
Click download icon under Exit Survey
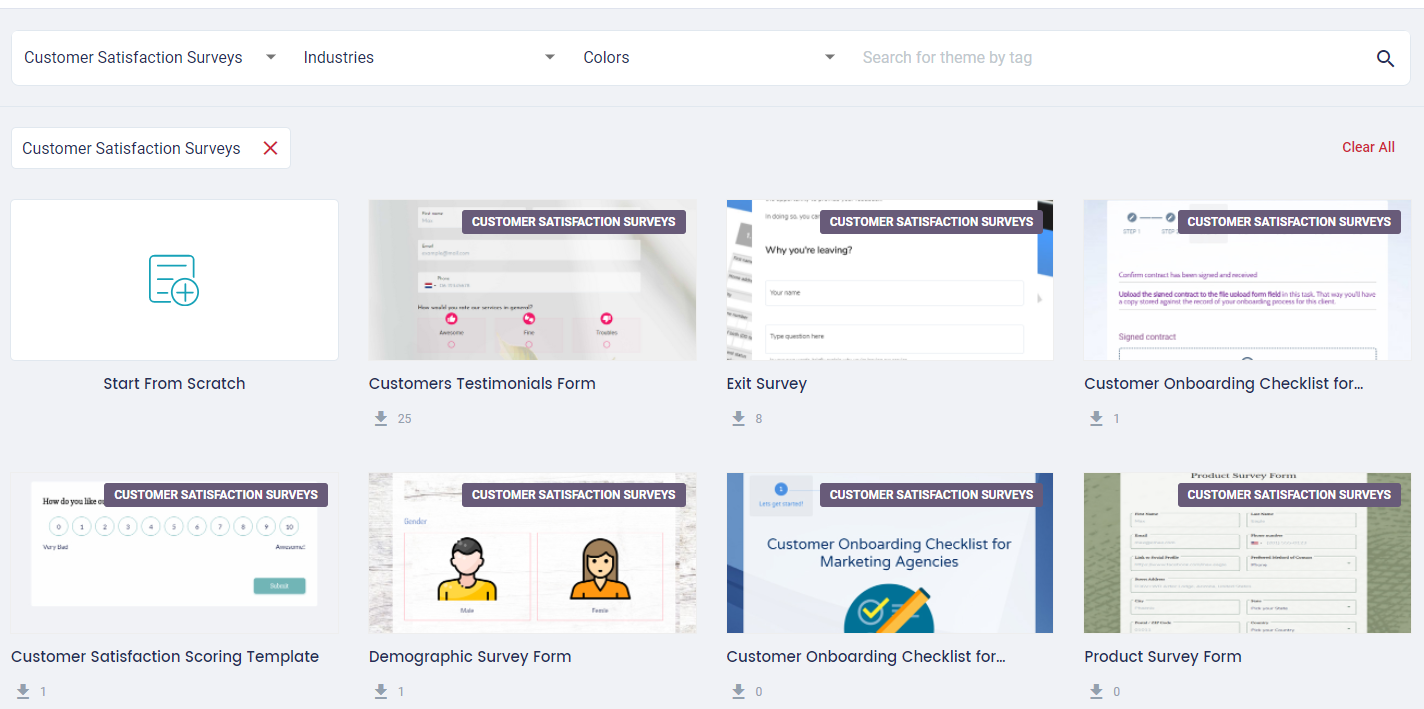click(739, 418)
